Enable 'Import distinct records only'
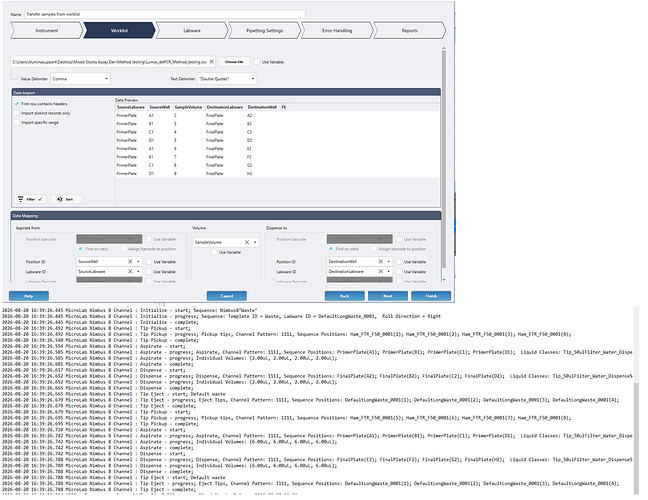 tap(17, 113)
